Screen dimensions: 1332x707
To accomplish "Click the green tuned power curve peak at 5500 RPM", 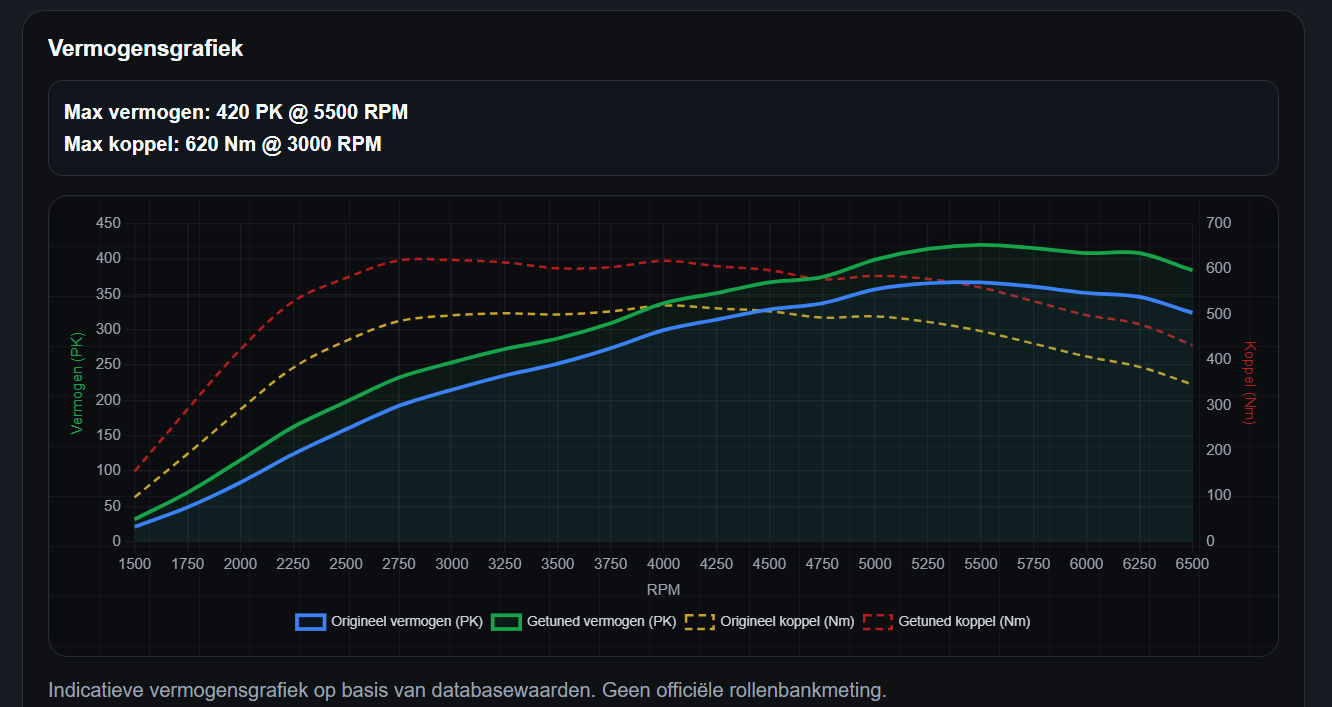I will pyautogui.click(x=981, y=244).
